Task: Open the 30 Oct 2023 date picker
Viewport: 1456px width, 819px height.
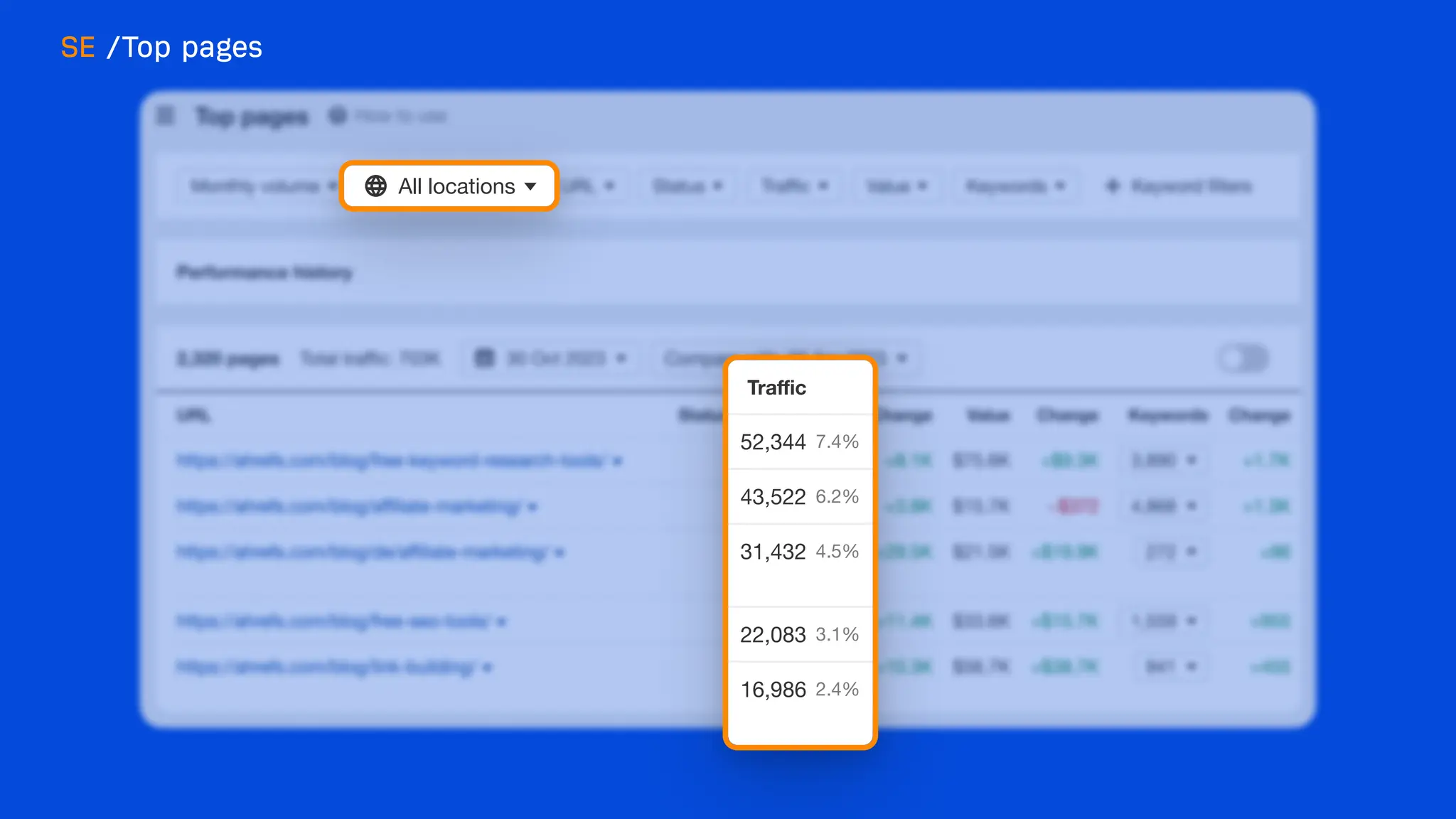Action: pyautogui.click(x=551, y=358)
